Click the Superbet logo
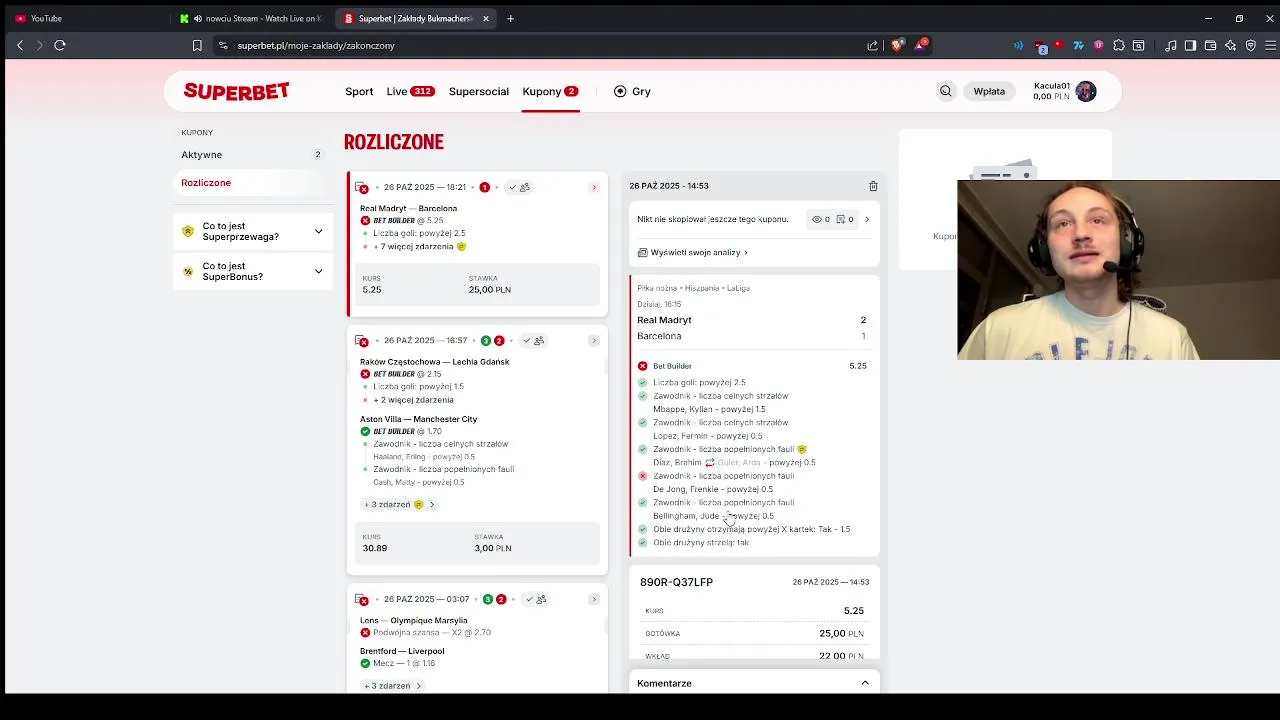The height and width of the screenshot is (720, 1280). coord(237,91)
